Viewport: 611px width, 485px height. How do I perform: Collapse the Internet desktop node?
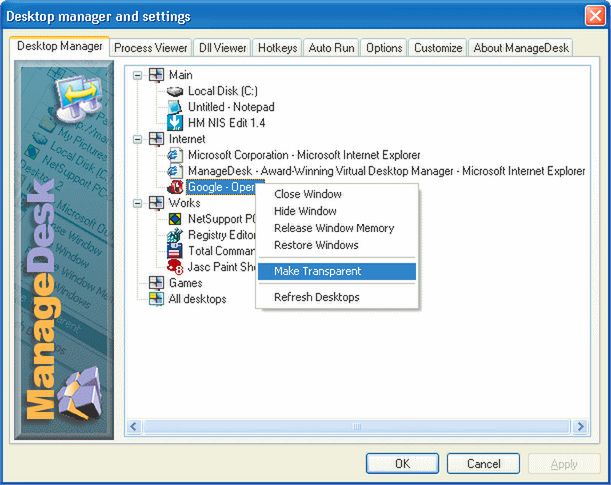click(x=138, y=139)
